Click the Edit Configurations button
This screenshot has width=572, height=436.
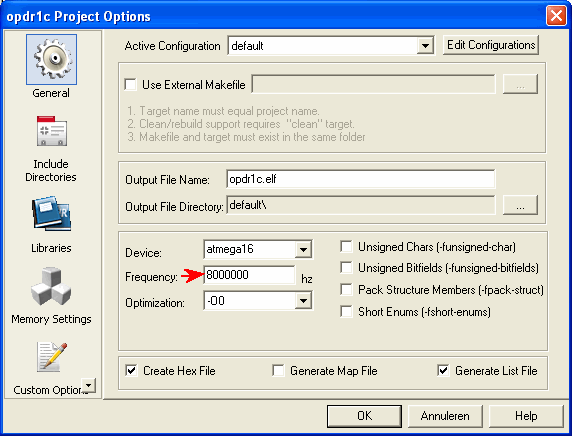491,45
